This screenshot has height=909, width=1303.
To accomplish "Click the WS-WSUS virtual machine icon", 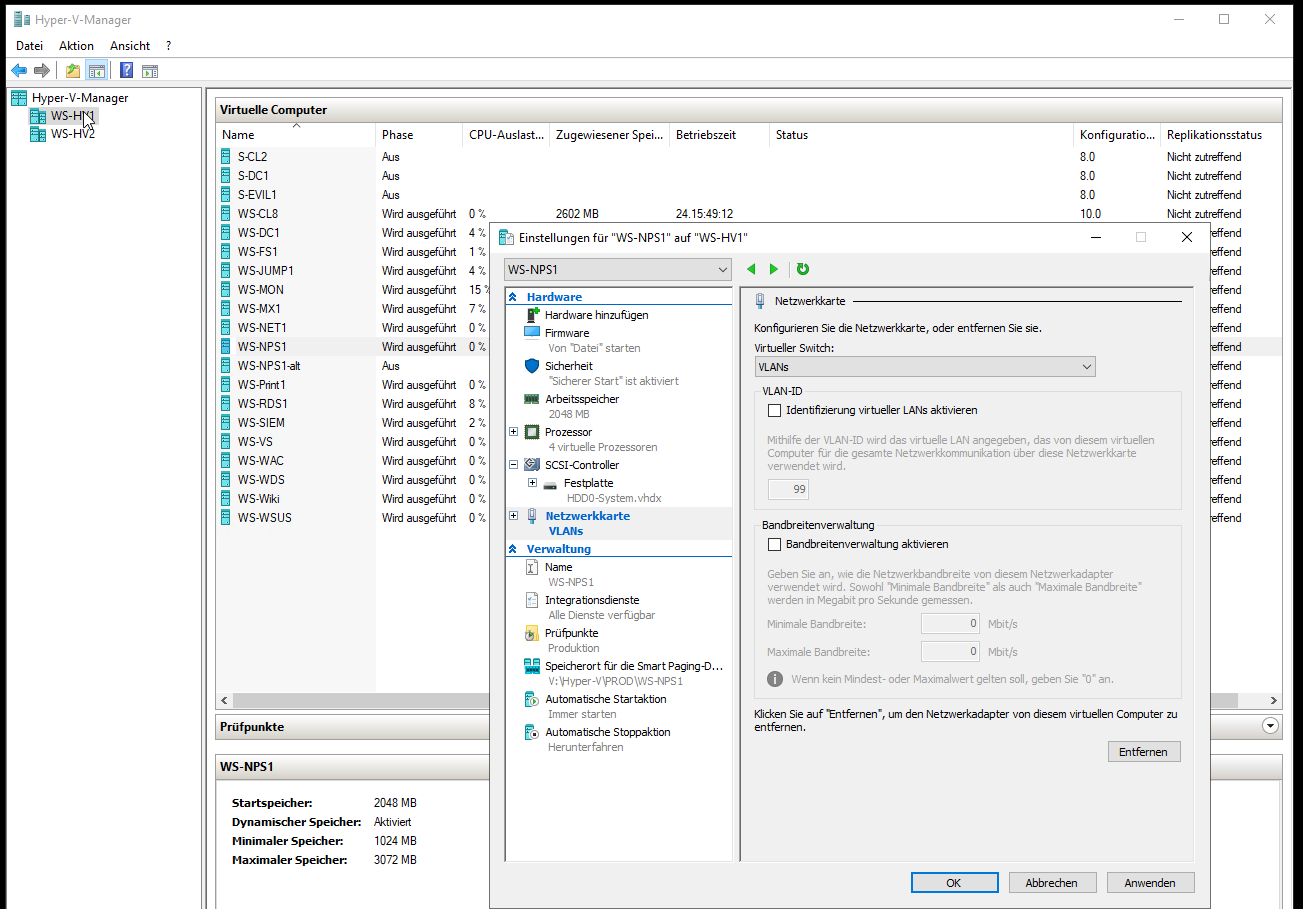I will tap(226, 518).
